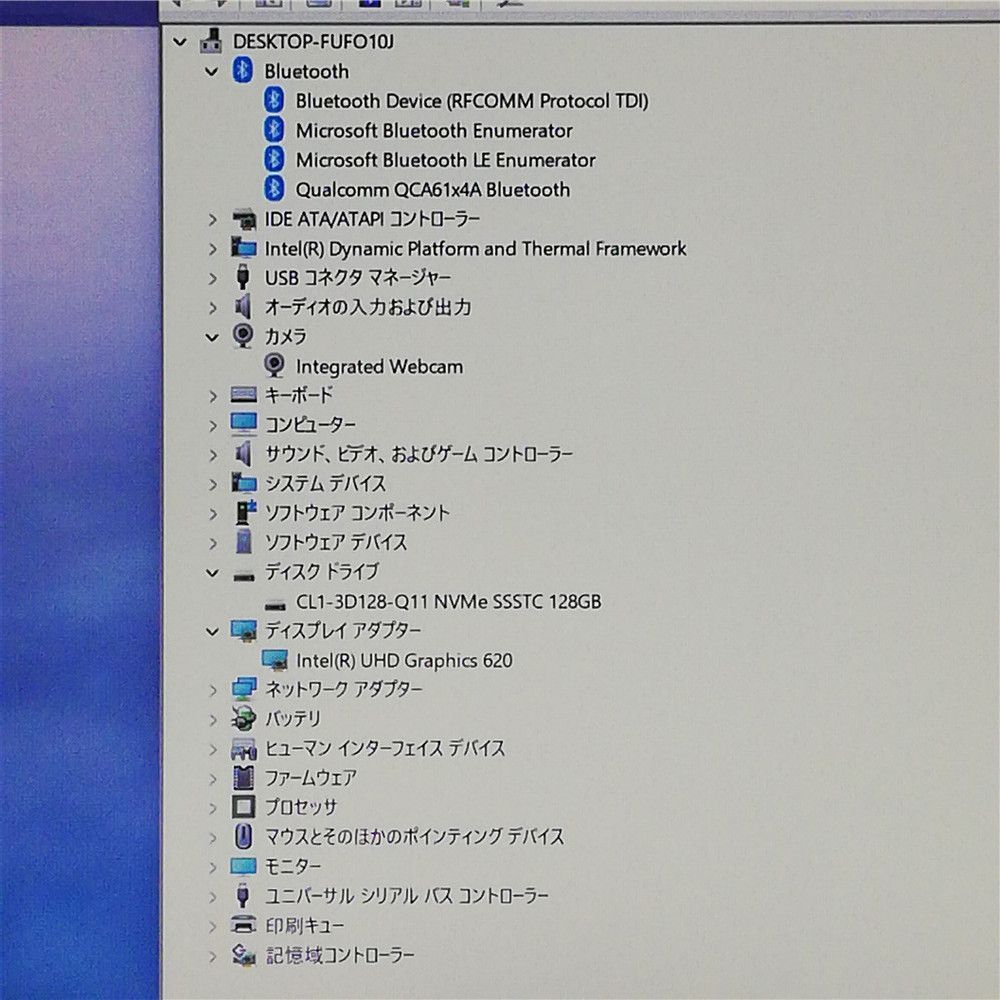Expand ソフトウェア コンポーネント category
The width and height of the screenshot is (1000, 1000).
pyautogui.click(x=213, y=513)
